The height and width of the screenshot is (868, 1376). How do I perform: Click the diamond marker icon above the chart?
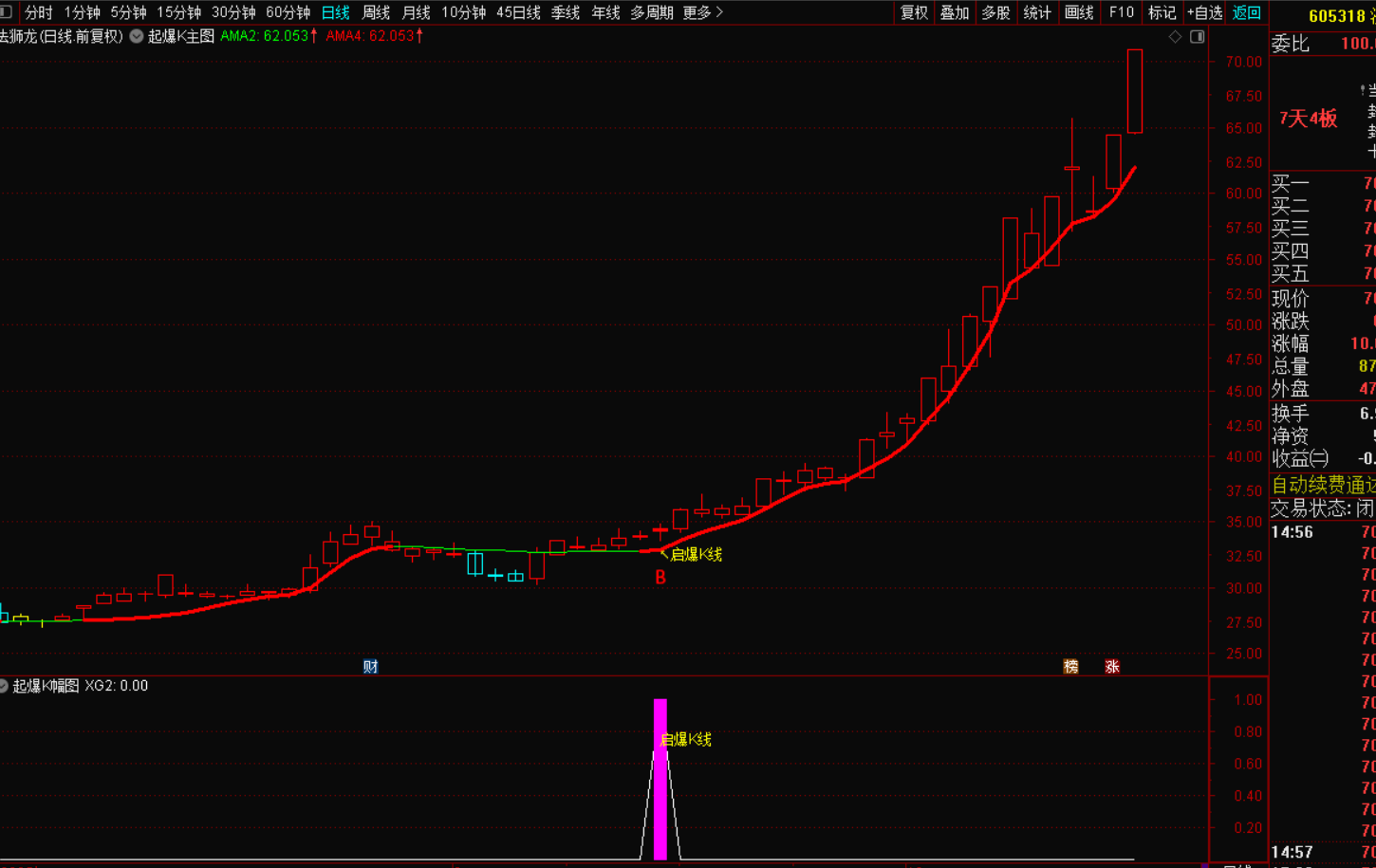coord(1175,36)
